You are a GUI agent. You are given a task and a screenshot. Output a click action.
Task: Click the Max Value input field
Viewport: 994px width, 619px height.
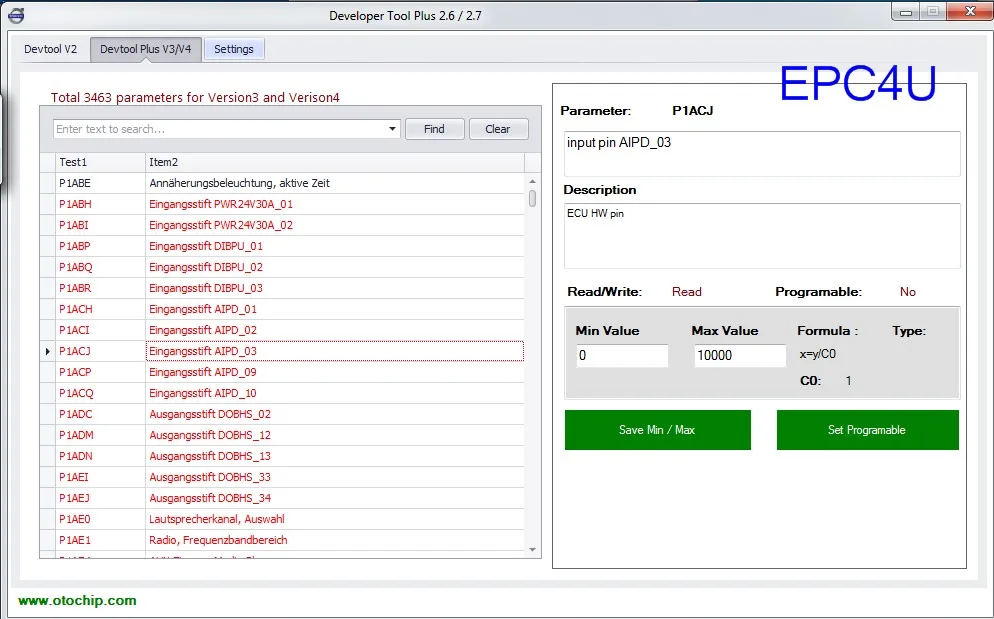740,355
